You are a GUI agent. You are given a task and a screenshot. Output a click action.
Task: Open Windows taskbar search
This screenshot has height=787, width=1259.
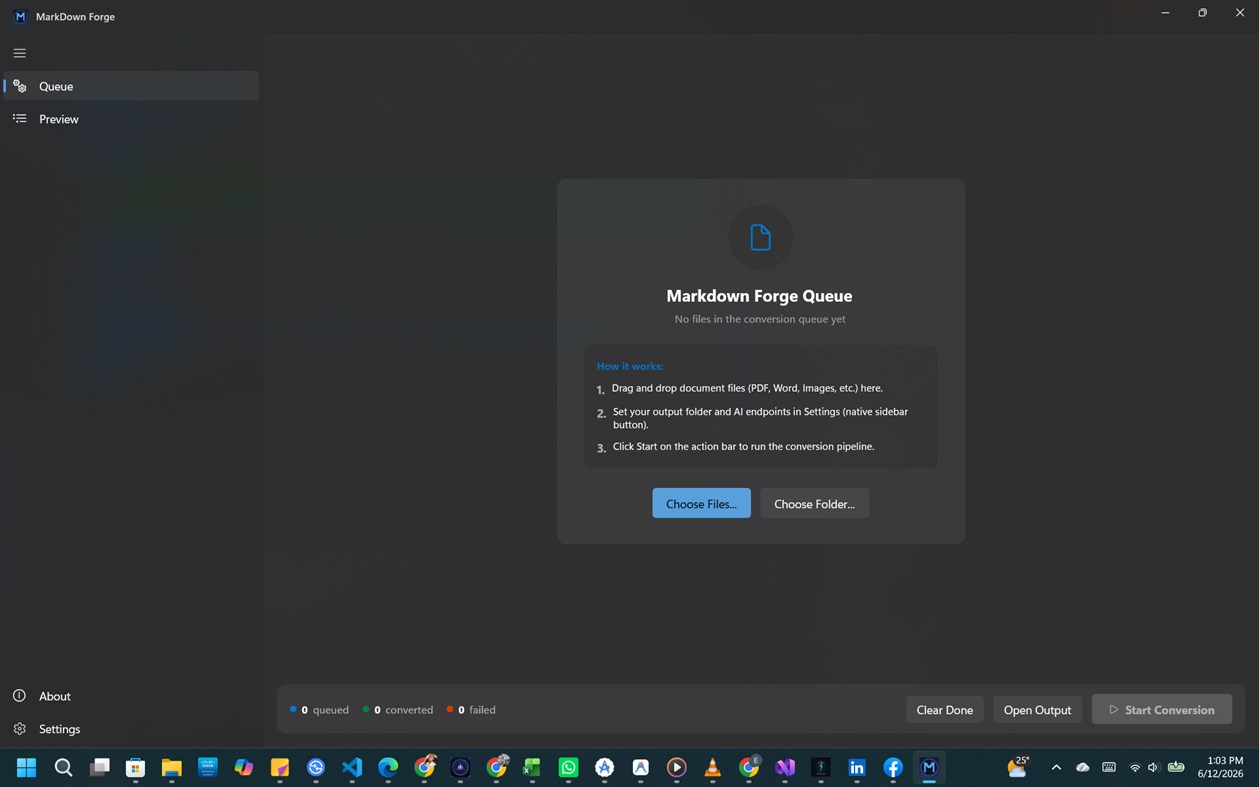(x=63, y=767)
